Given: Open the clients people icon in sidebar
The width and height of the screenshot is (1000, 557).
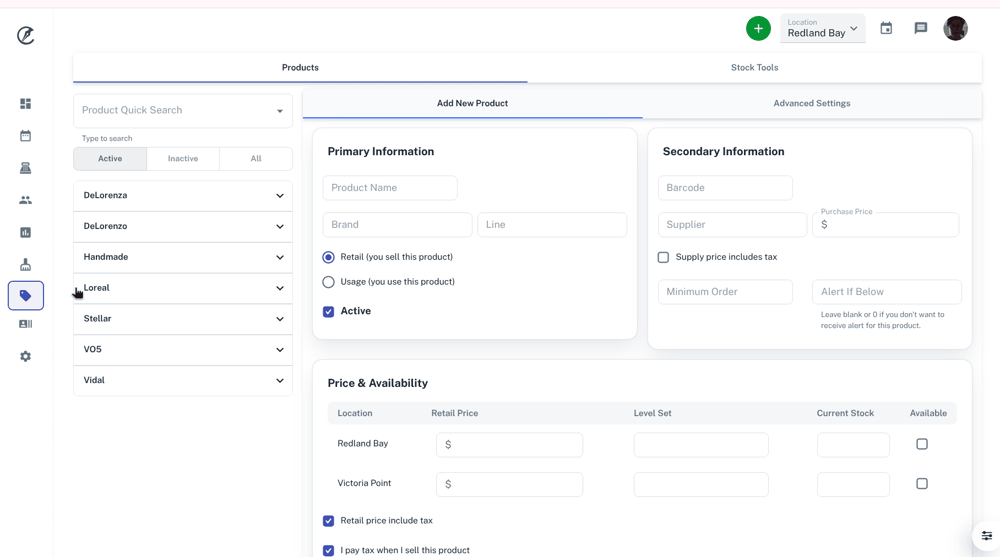Looking at the screenshot, I should [26, 200].
